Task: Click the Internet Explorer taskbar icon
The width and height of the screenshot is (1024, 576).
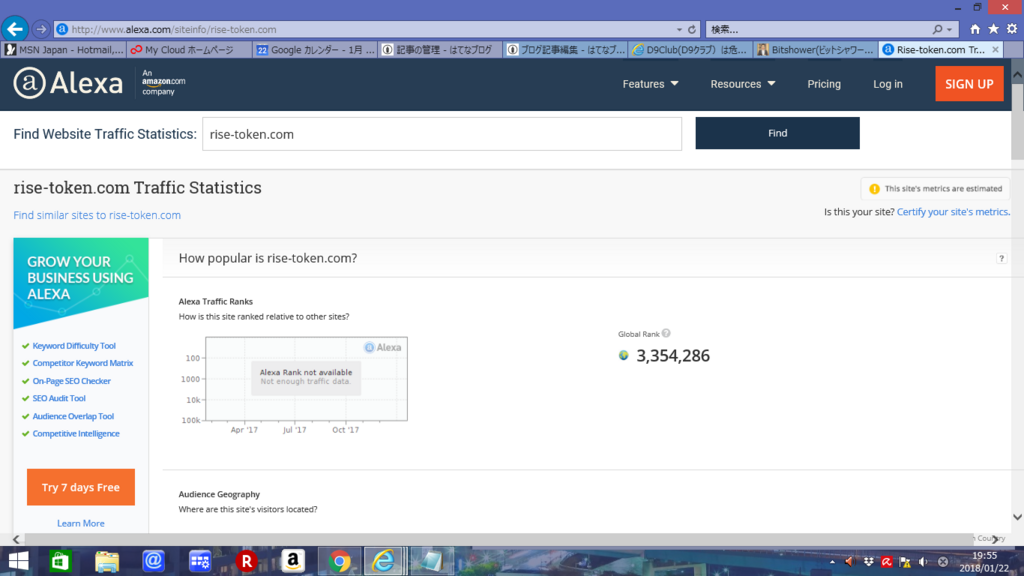Action: 384,561
